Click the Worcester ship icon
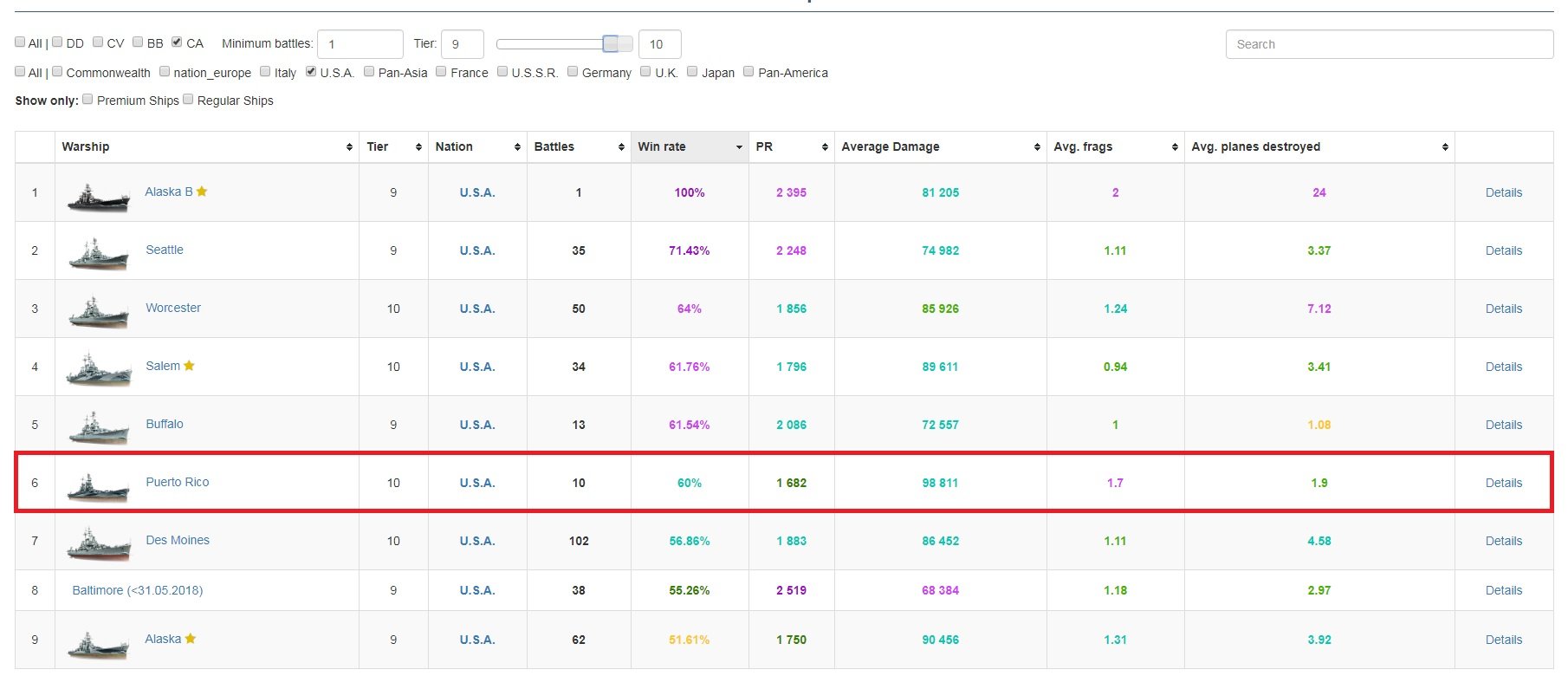1568x676 pixels. click(x=98, y=313)
